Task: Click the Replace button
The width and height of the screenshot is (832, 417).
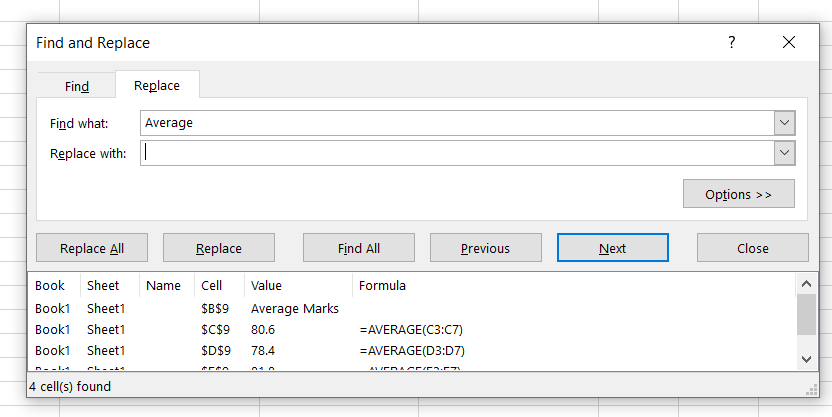Action: click(219, 248)
